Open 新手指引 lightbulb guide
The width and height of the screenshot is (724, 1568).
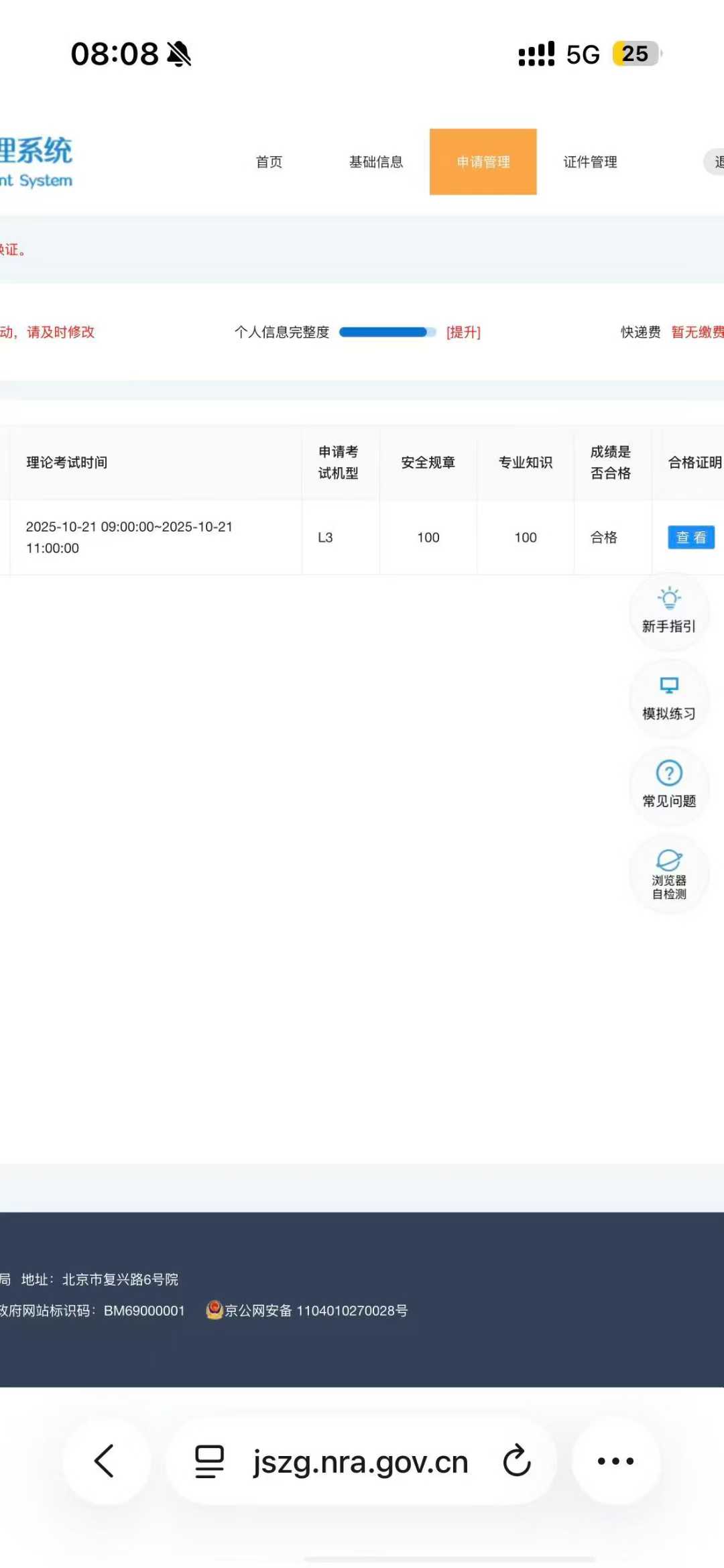pos(668,611)
